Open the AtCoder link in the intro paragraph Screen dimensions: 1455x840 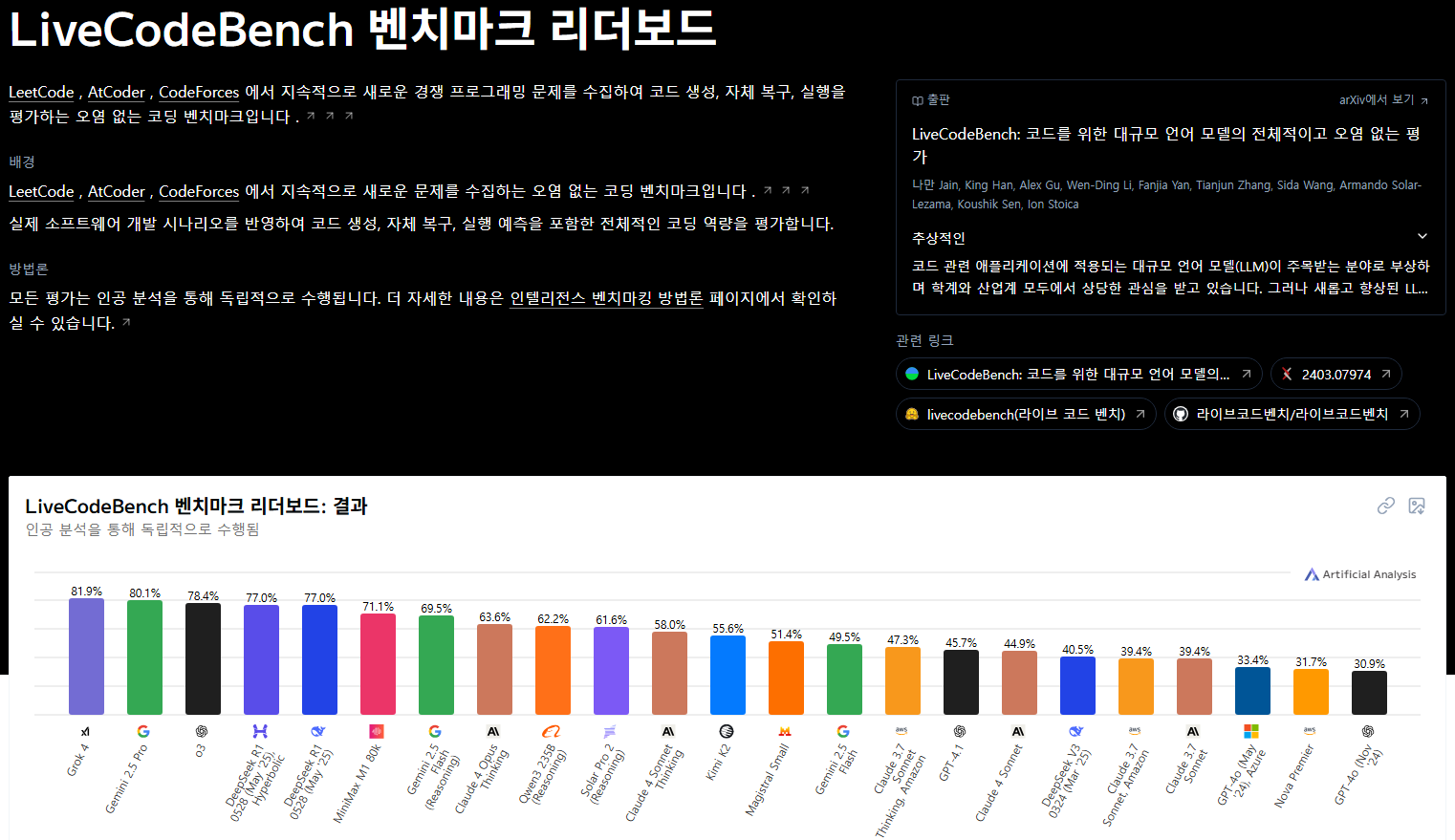pyautogui.click(x=117, y=92)
